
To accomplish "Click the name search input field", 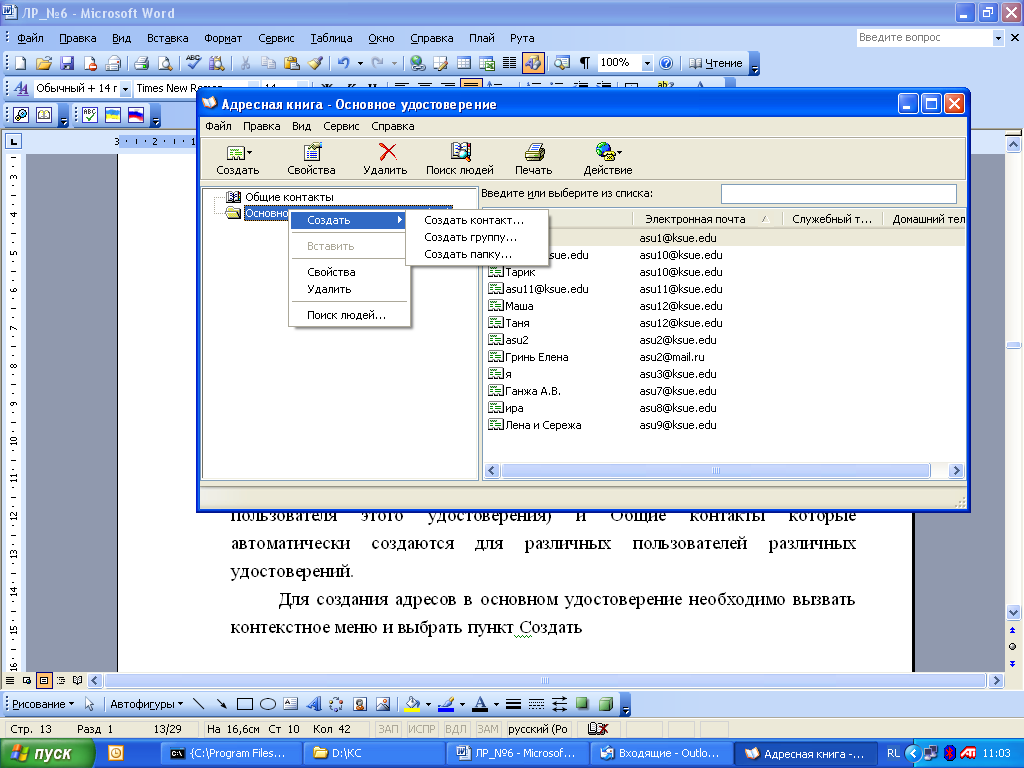I will 839,193.
